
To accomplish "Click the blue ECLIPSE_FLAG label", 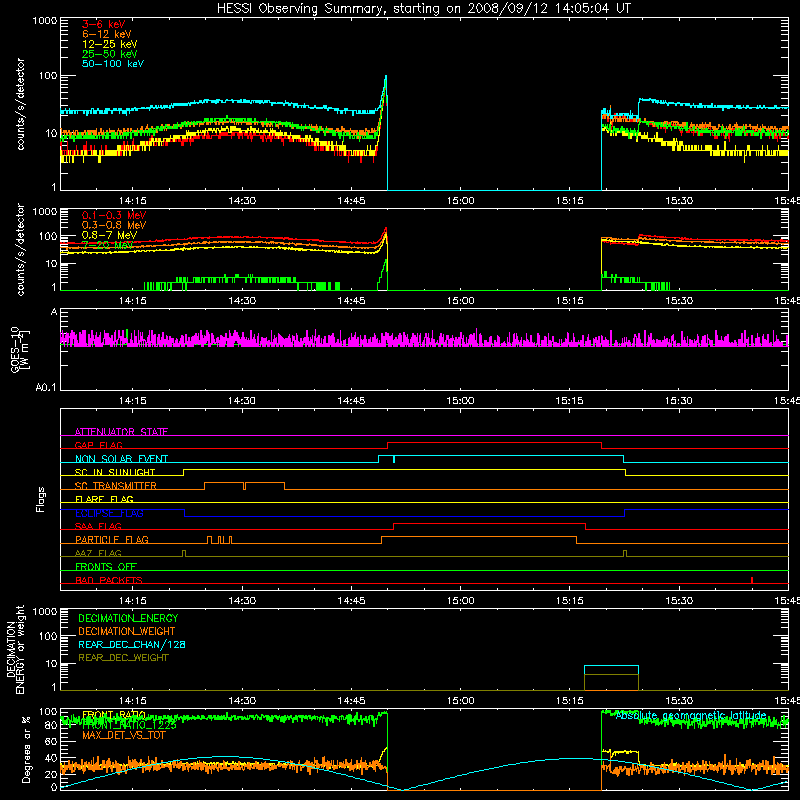I will 109,513.
